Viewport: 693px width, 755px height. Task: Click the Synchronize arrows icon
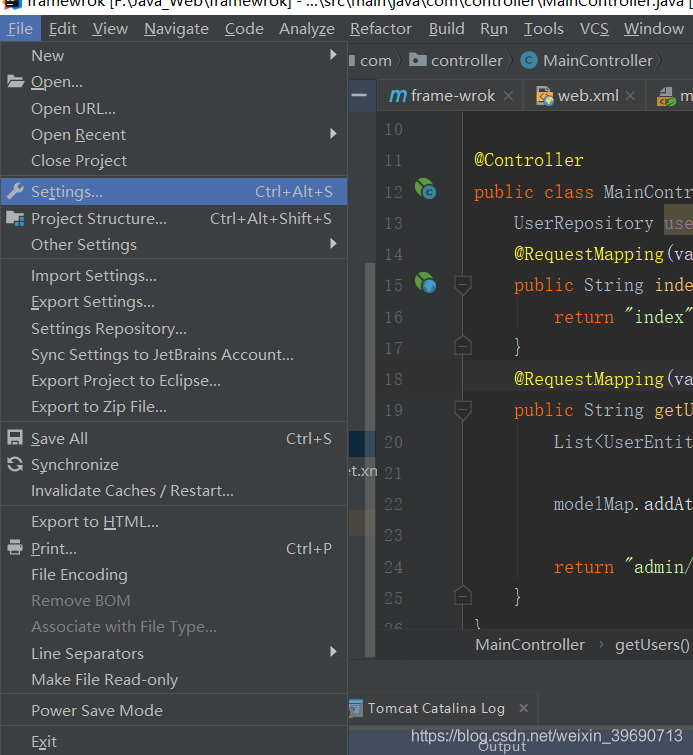15,464
